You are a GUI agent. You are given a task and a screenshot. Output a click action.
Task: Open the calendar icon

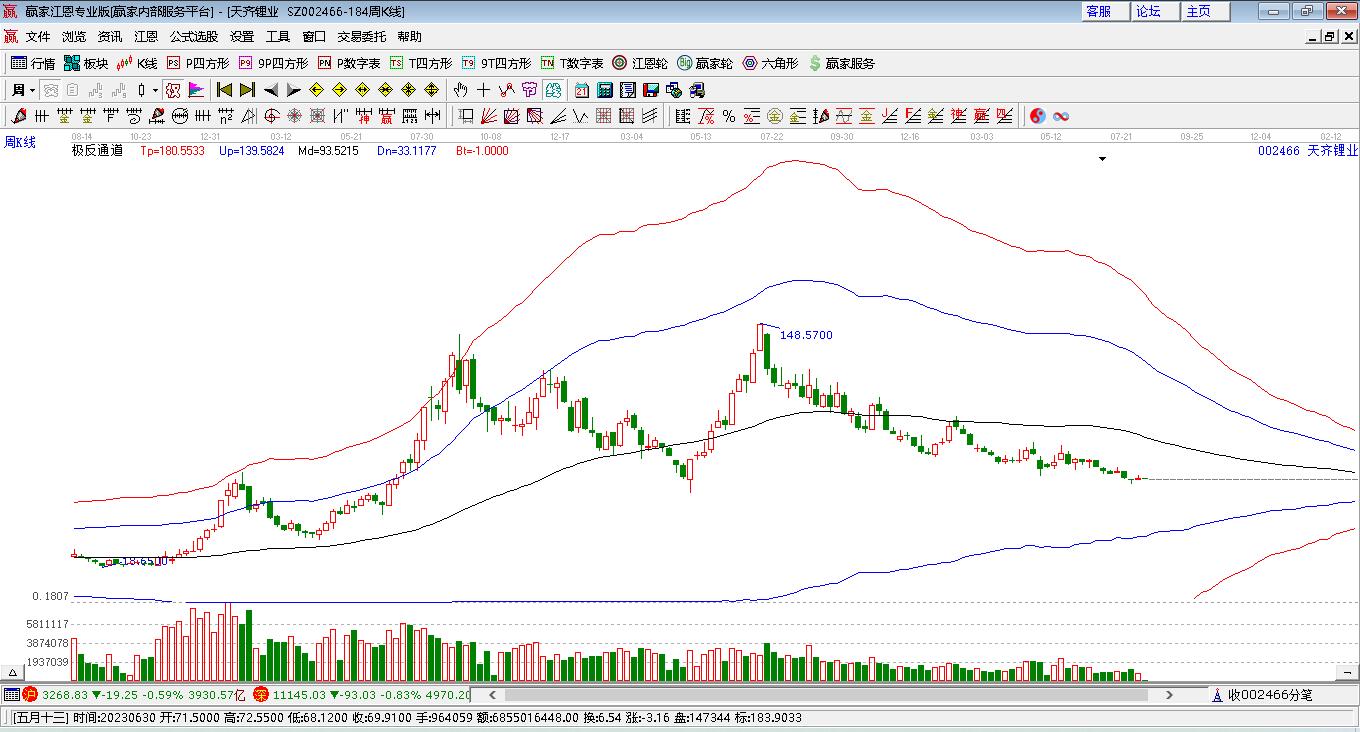581,90
